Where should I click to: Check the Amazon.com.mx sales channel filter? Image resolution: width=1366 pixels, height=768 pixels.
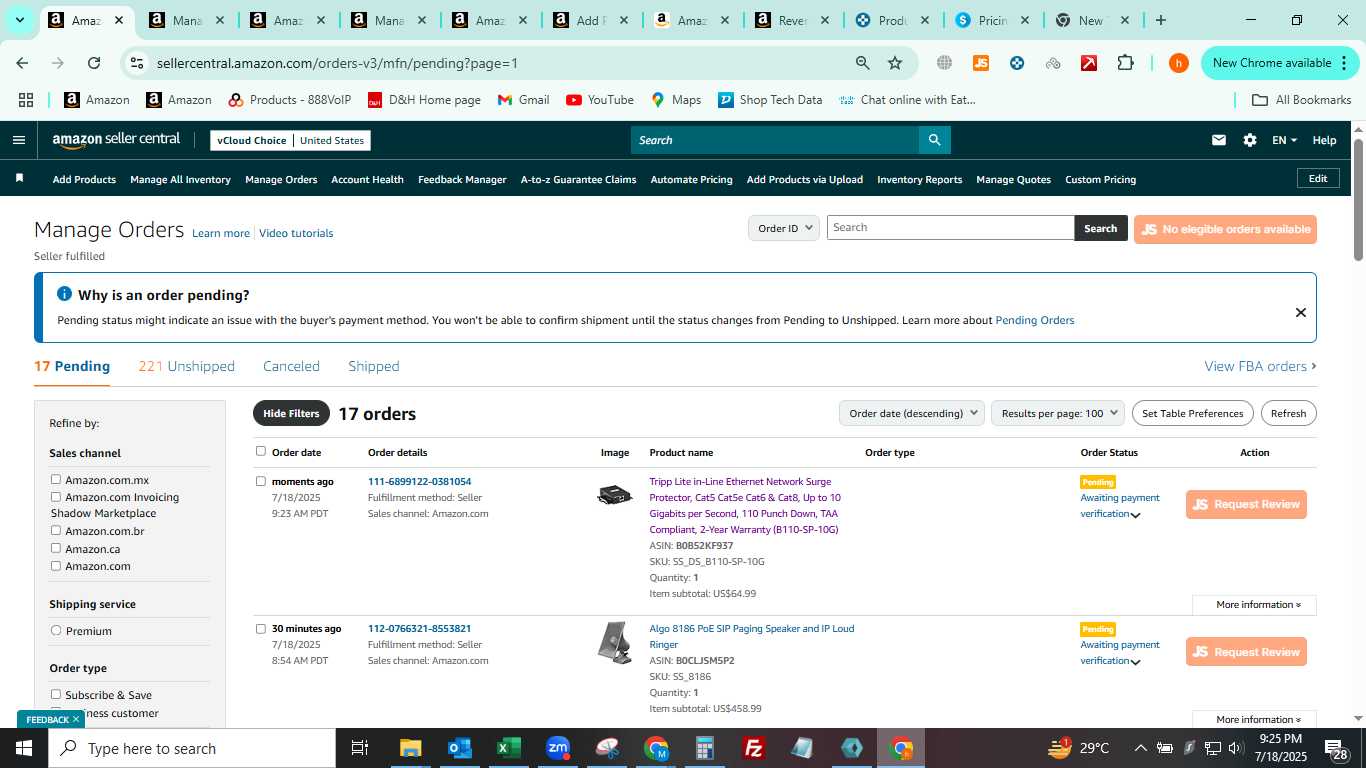56,480
